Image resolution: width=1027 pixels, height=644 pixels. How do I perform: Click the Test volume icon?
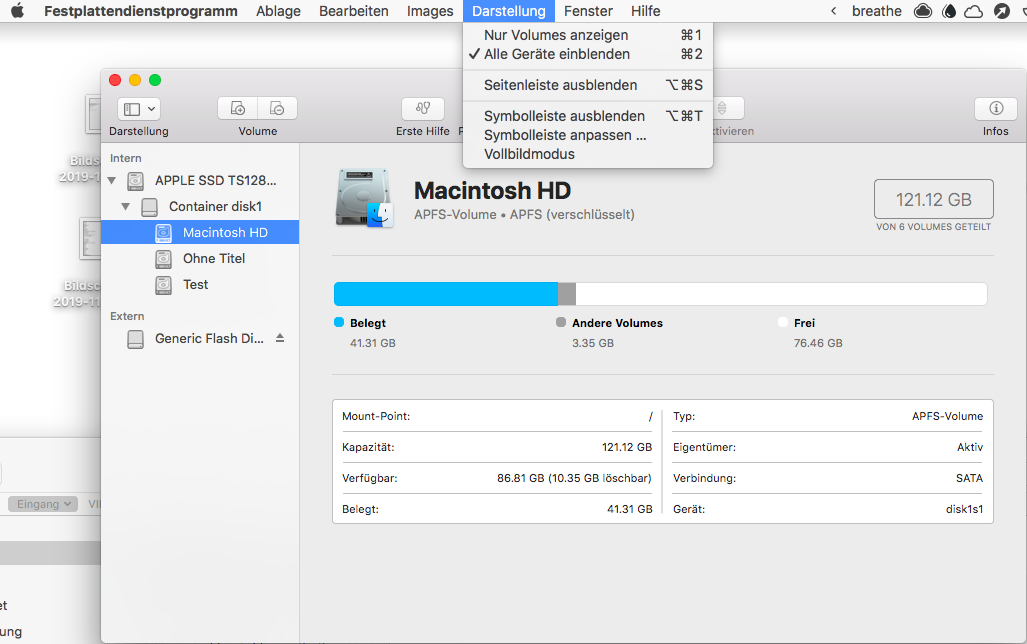tap(163, 285)
